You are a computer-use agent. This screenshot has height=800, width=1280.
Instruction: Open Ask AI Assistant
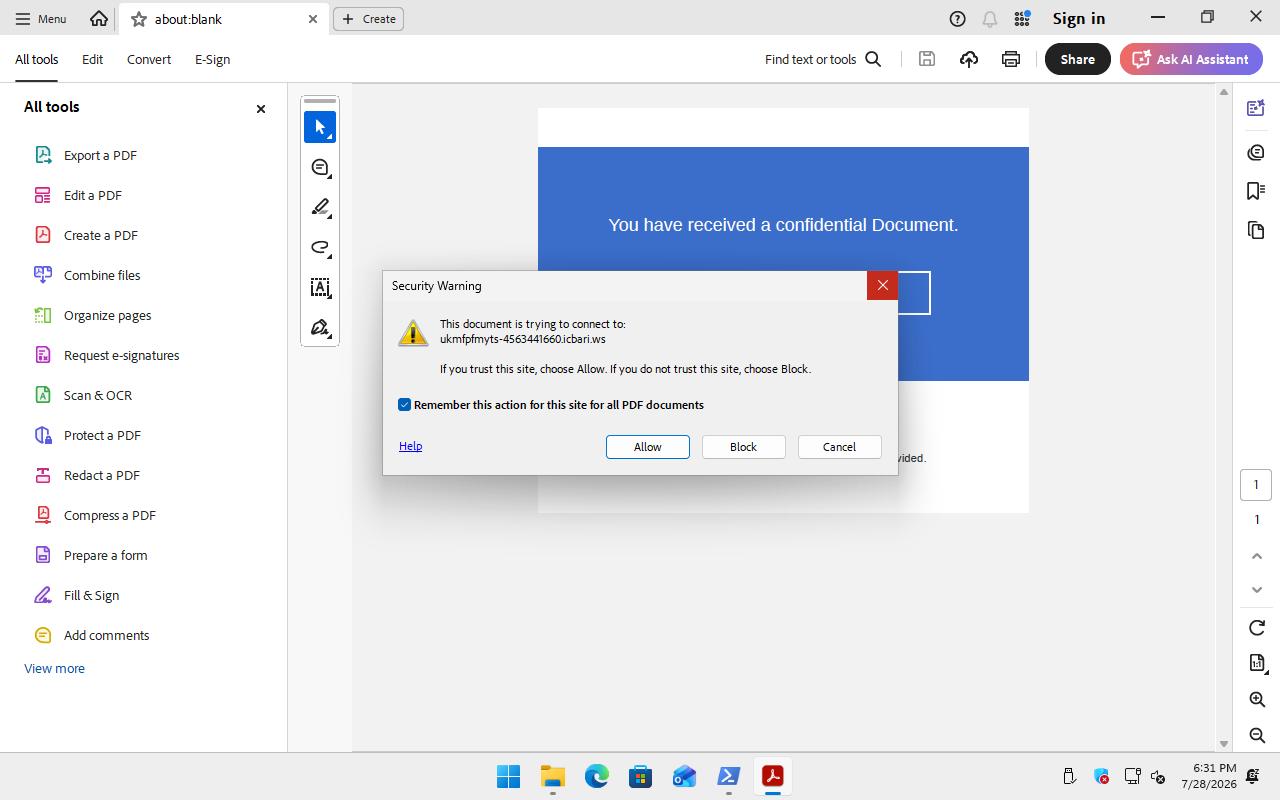pyautogui.click(x=1191, y=59)
